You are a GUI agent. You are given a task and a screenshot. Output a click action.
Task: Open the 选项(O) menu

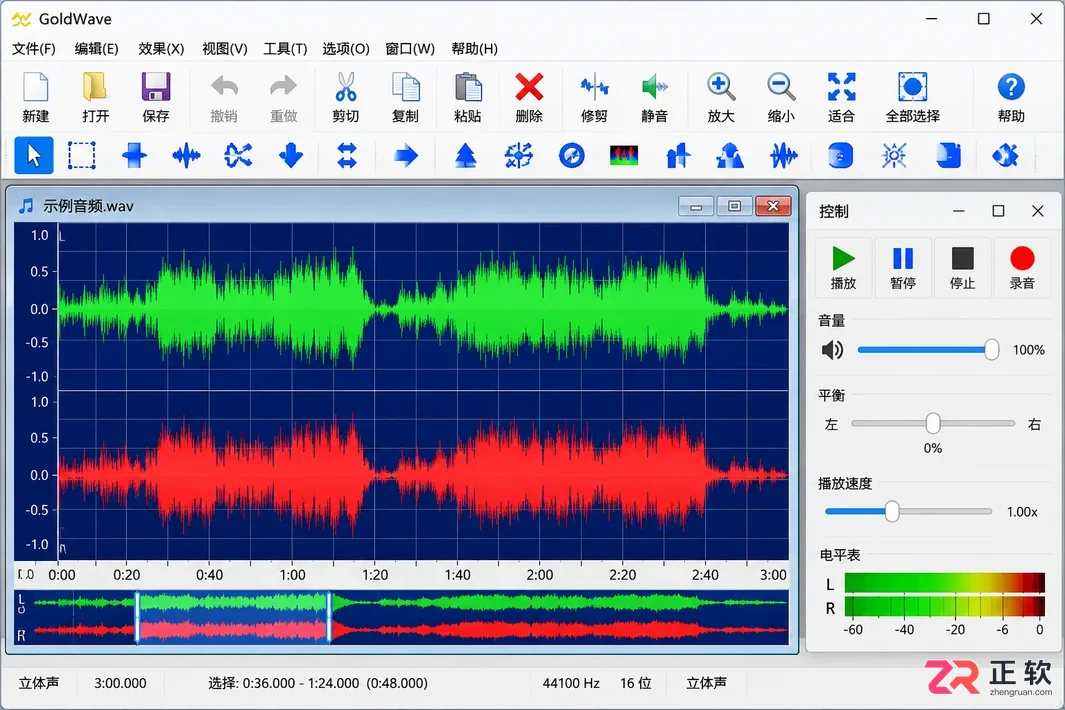pyautogui.click(x=346, y=49)
